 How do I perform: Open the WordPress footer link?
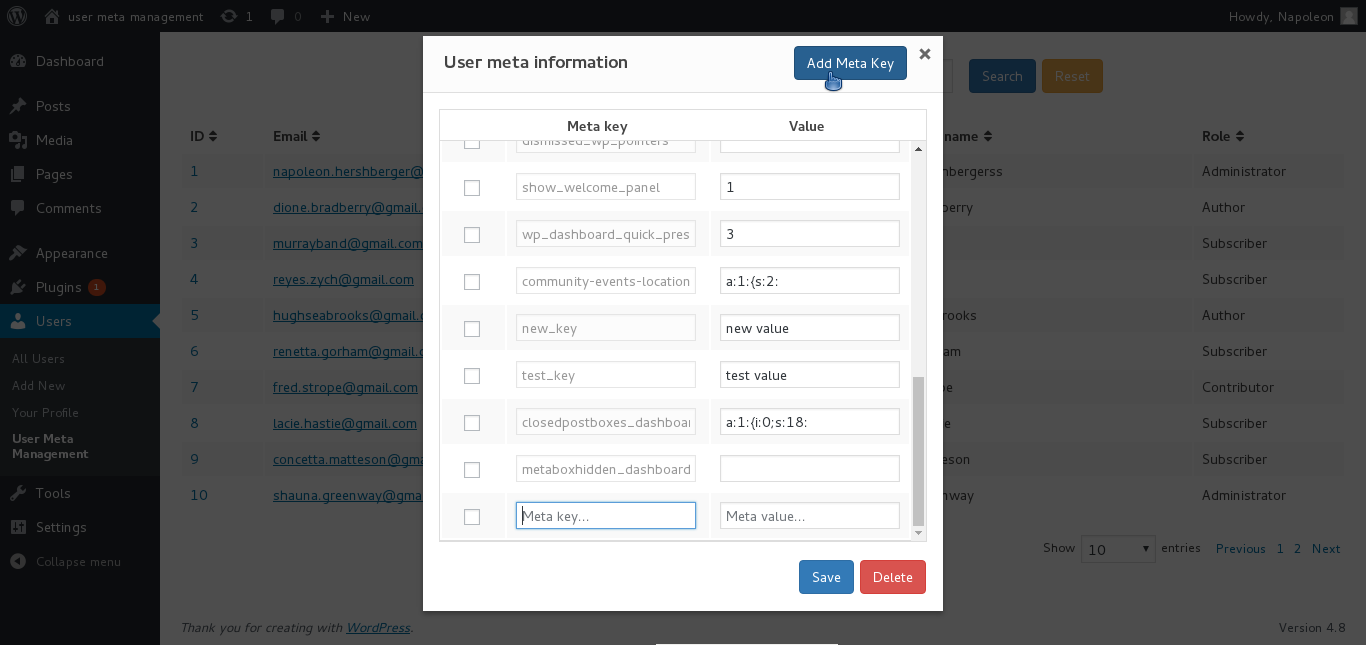[x=378, y=628]
